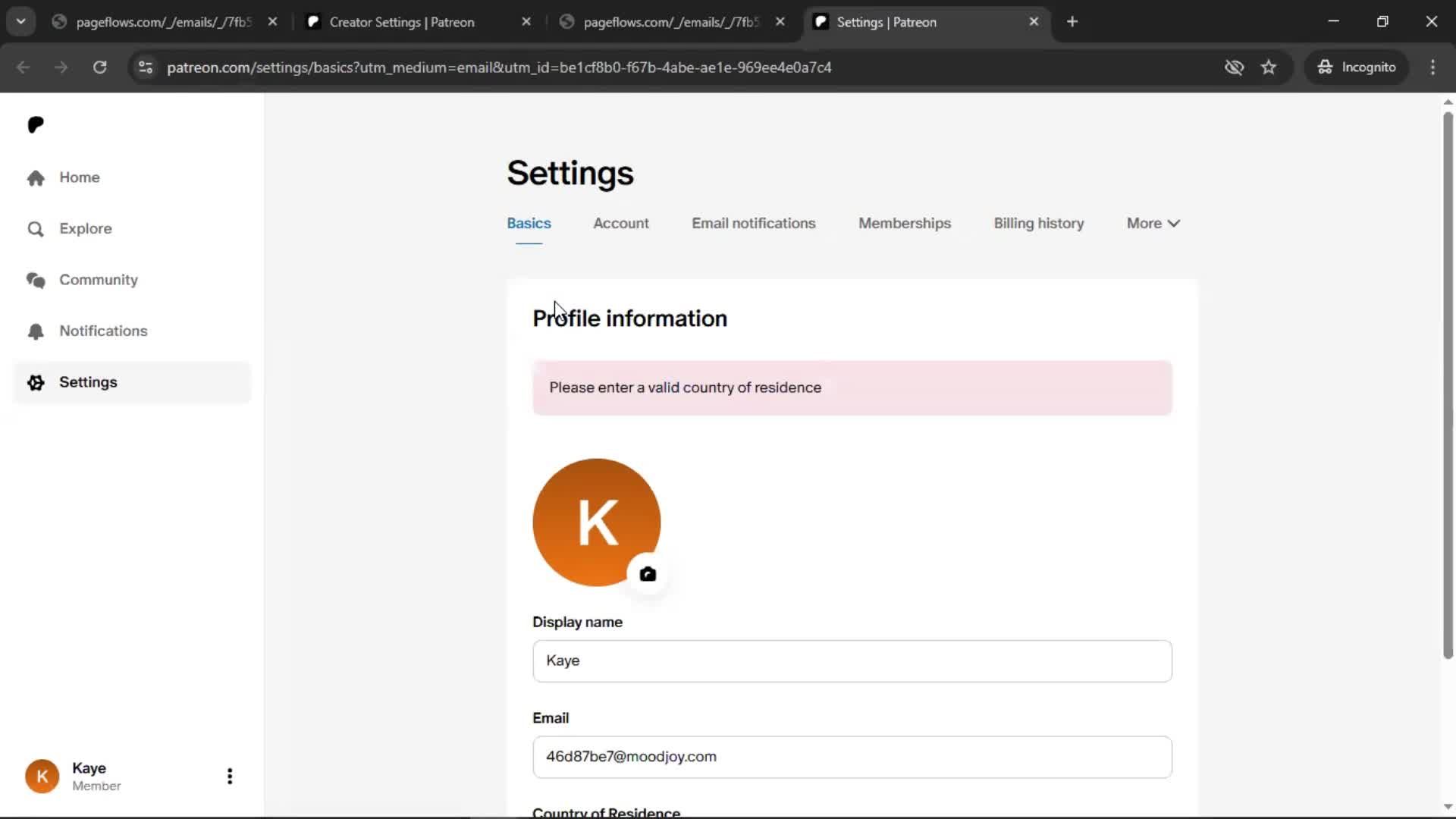Close the second pageflows.com tab
The width and height of the screenshot is (1456, 819).
[780, 22]
